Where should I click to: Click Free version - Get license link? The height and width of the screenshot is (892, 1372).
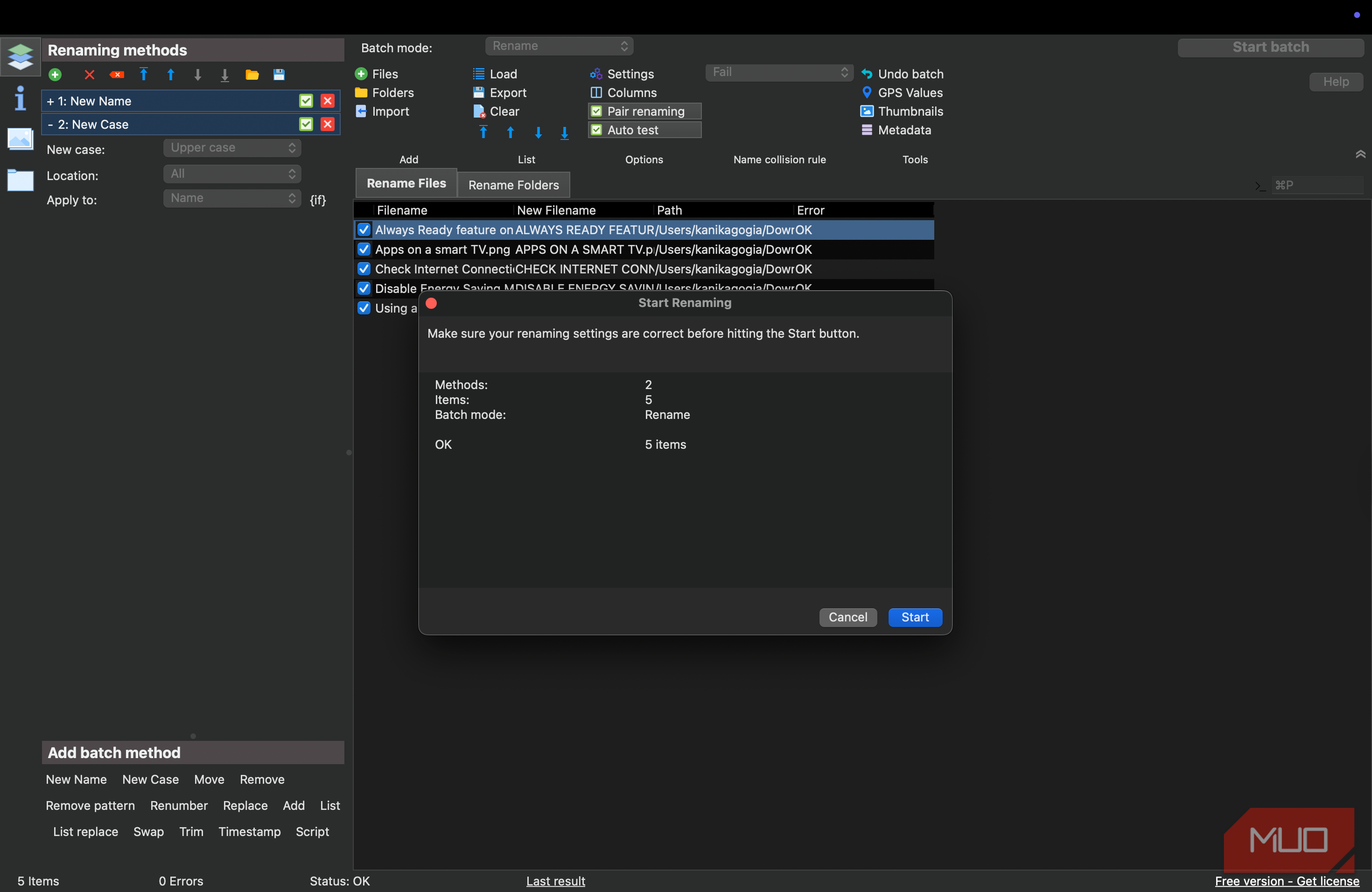[1287, 881]
